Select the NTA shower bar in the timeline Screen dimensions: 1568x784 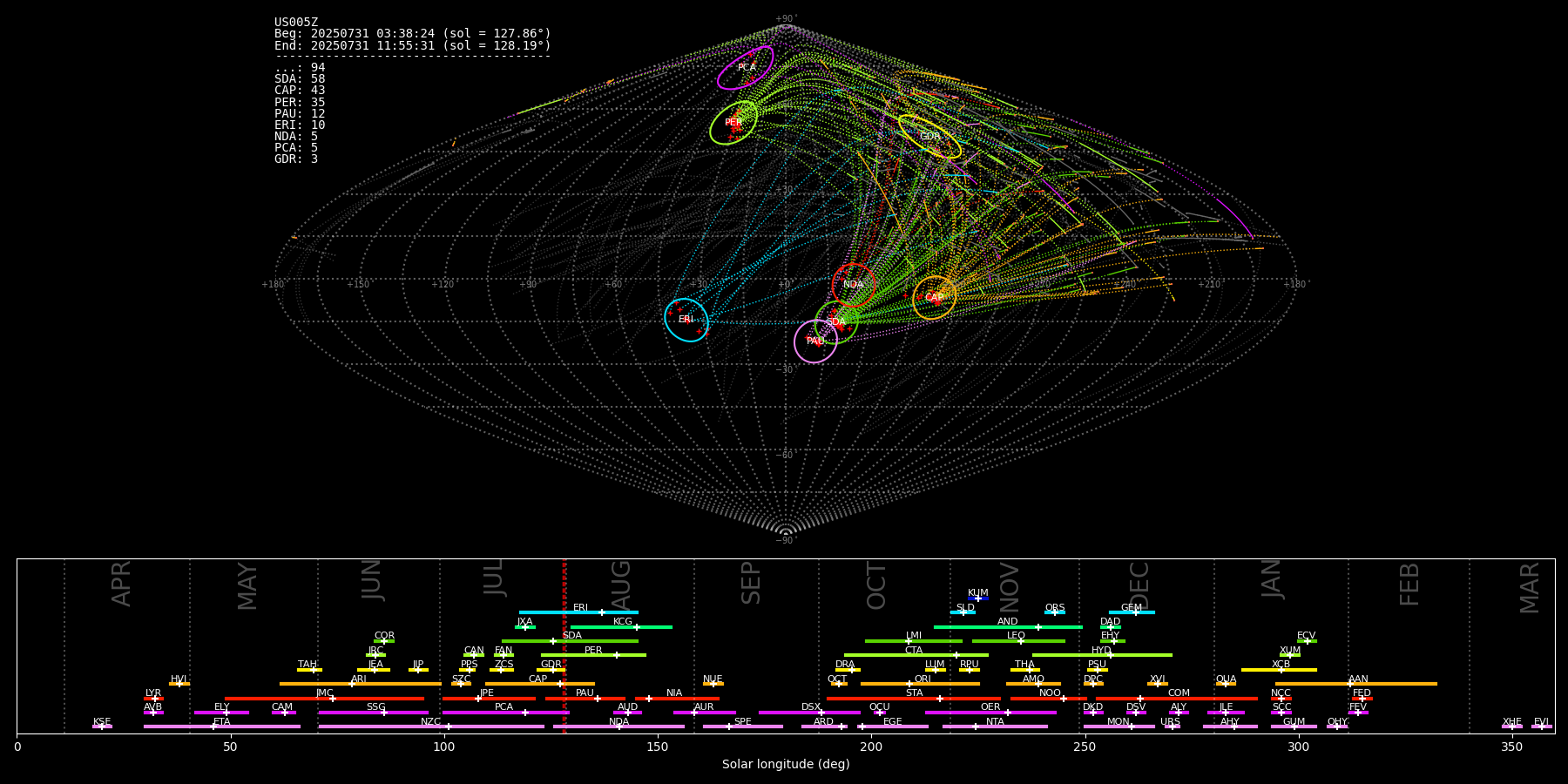tap(995, 727)
